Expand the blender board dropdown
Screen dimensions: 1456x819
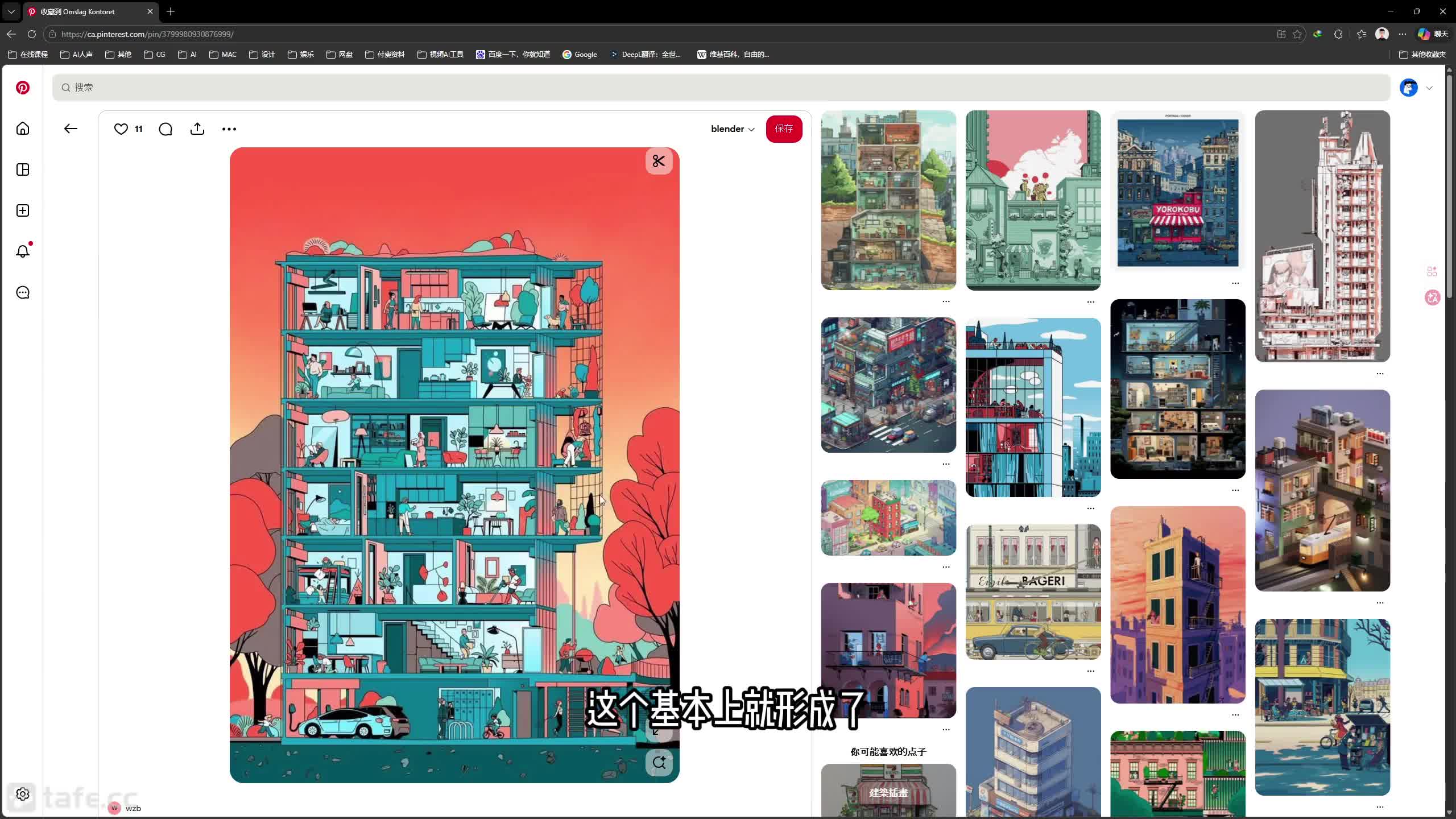coord(732,129)
